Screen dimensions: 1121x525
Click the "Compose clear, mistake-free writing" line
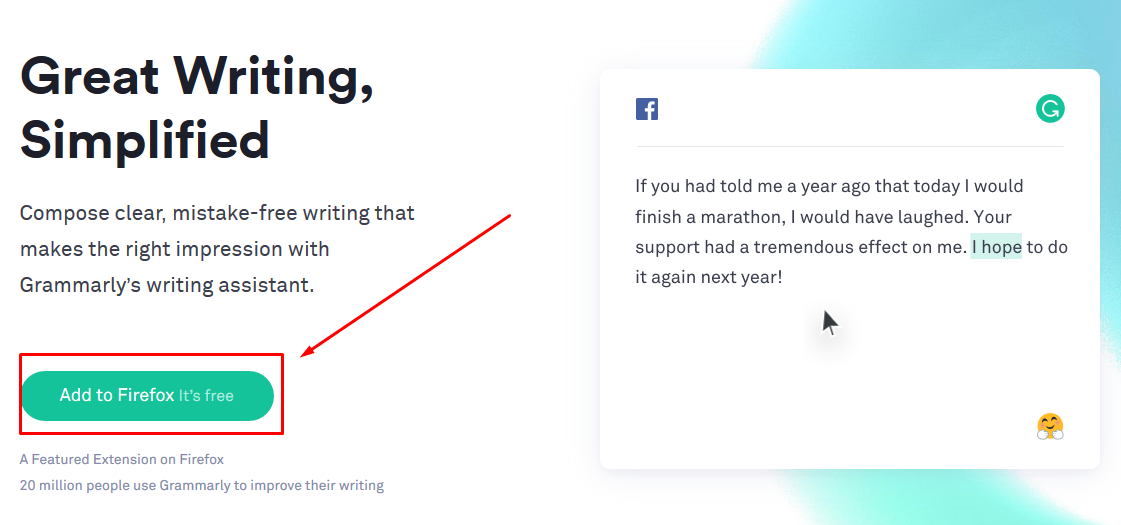pos(217,213)
